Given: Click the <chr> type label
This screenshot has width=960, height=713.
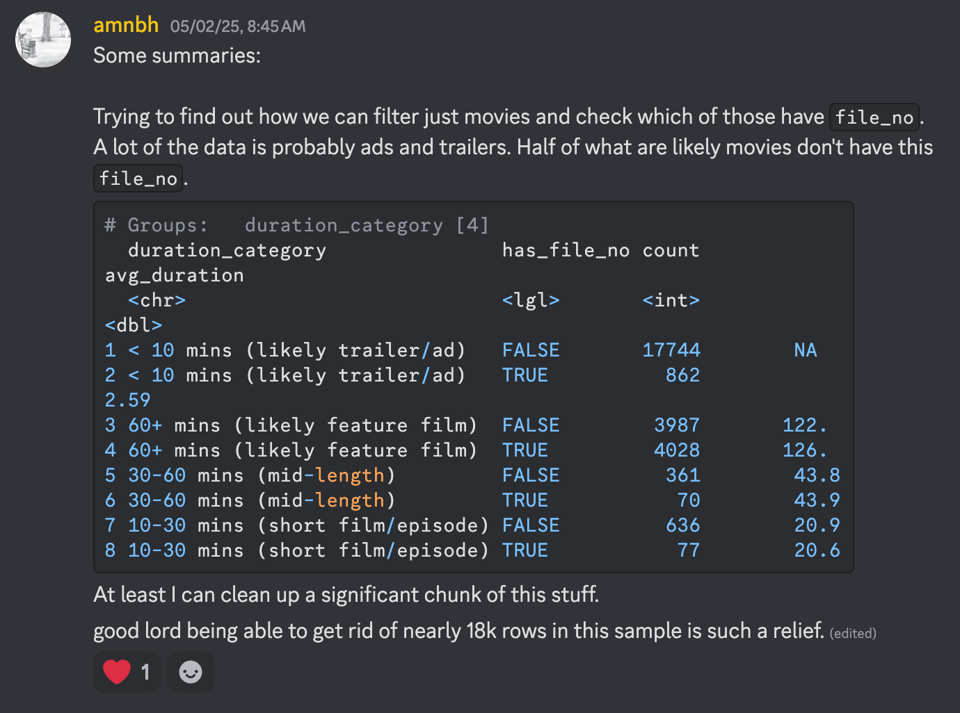Looking at the screenshot, I should tap(156, 300).
